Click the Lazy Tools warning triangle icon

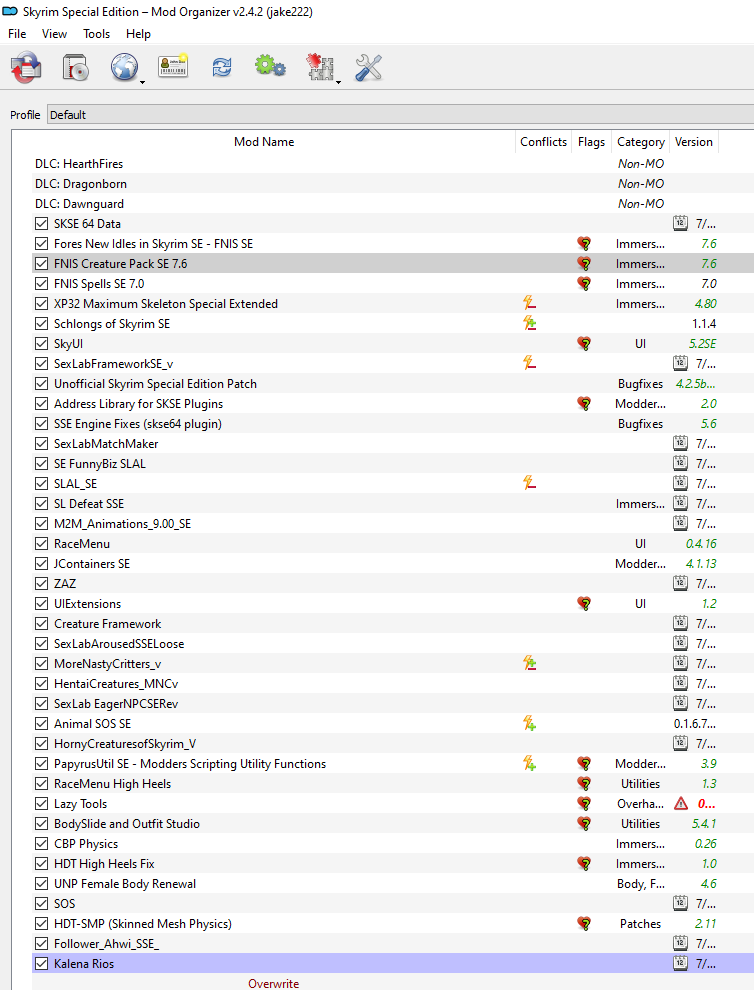(681, 804)
